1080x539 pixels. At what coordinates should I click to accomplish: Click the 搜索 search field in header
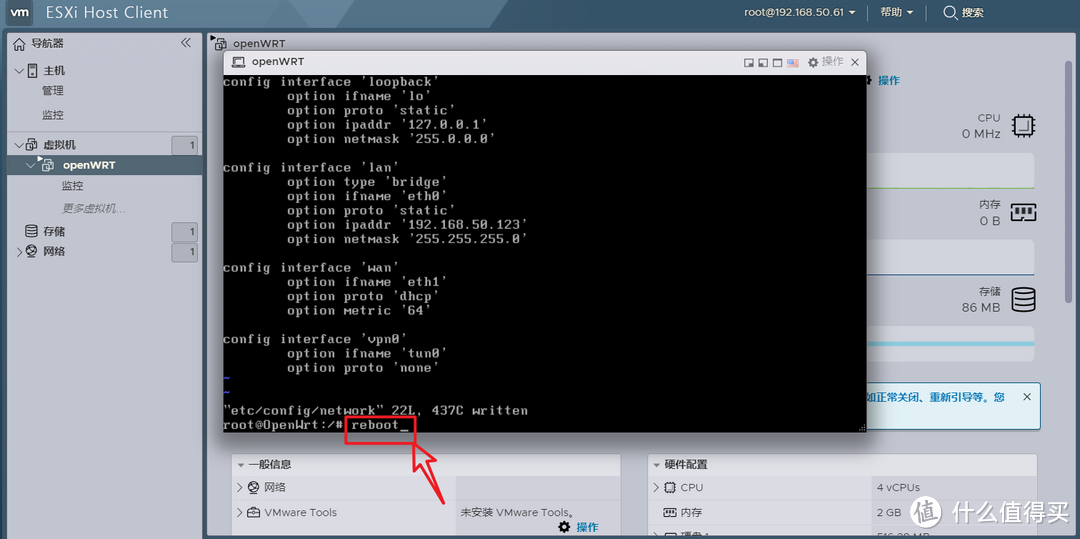tap(973, 12)
